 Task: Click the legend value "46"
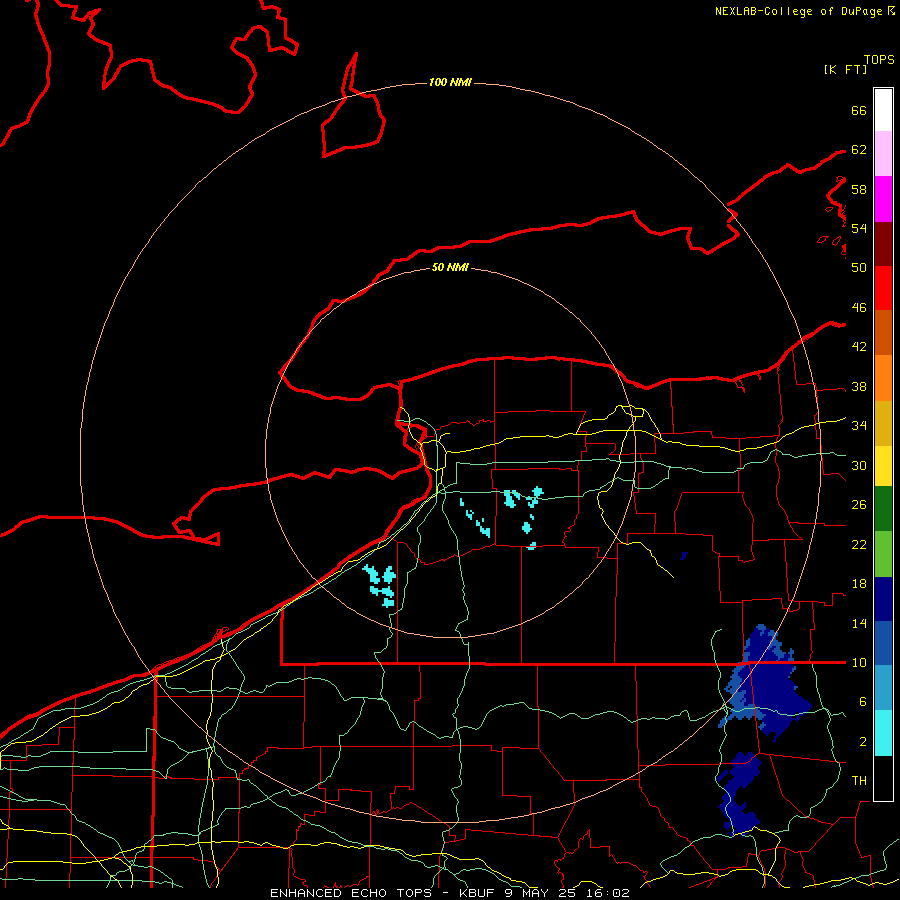pyautogui.click(x=859, y=307)
